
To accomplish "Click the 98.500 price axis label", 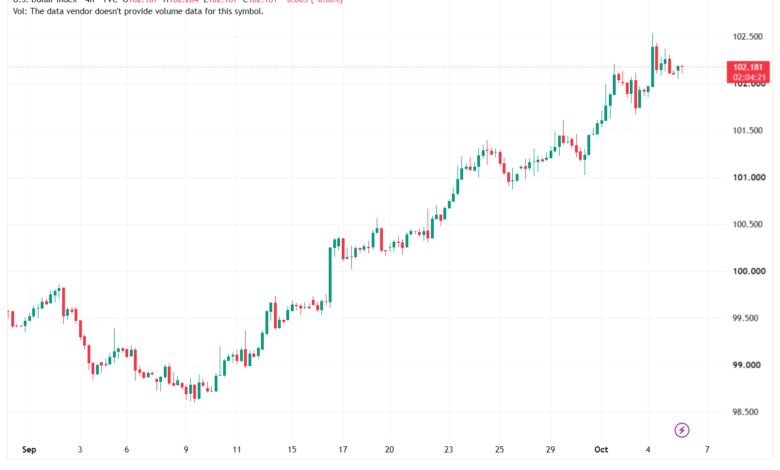I will [746, 412].
